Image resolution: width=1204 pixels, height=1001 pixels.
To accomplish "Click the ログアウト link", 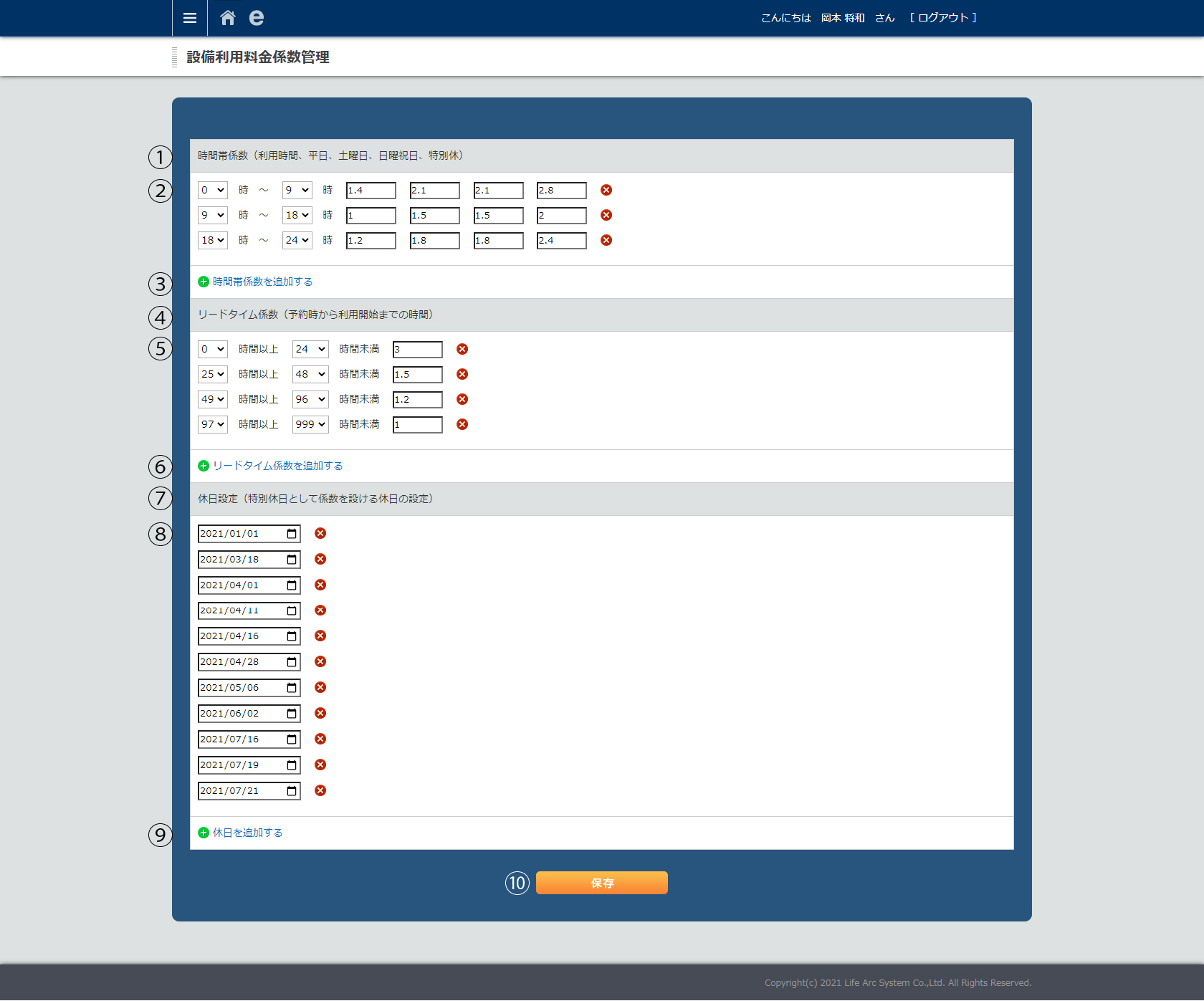I will click(942, 18).
